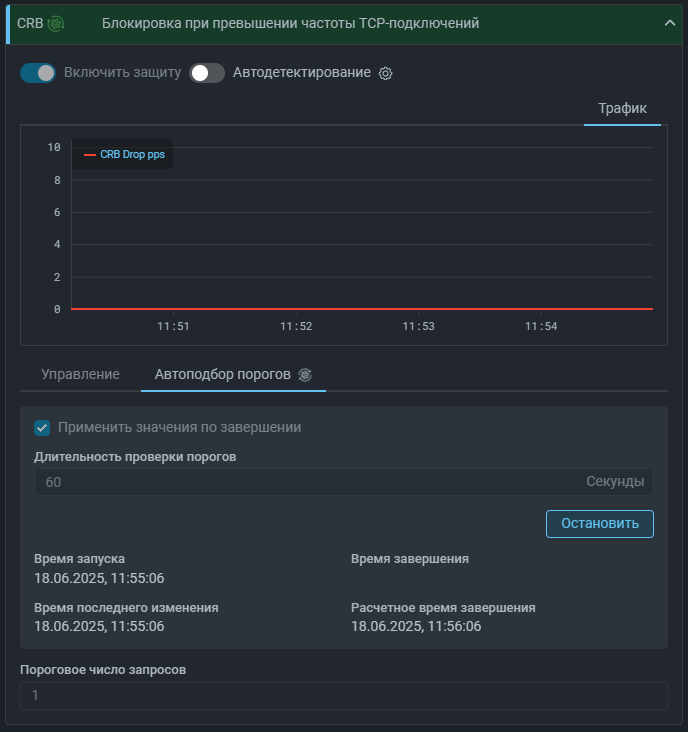Collapse the CRB panel with the chevron arrow

[669, 23]
